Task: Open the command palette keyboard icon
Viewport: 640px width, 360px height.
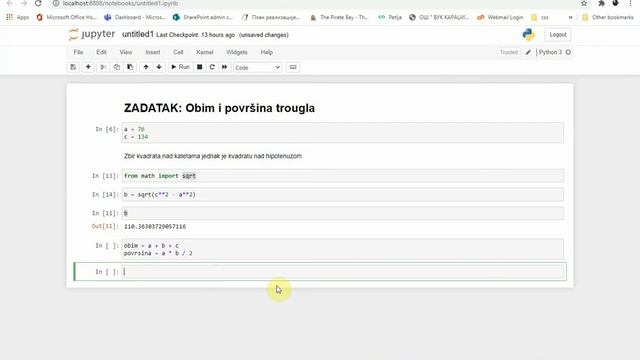Action: (x=293, y=67)
